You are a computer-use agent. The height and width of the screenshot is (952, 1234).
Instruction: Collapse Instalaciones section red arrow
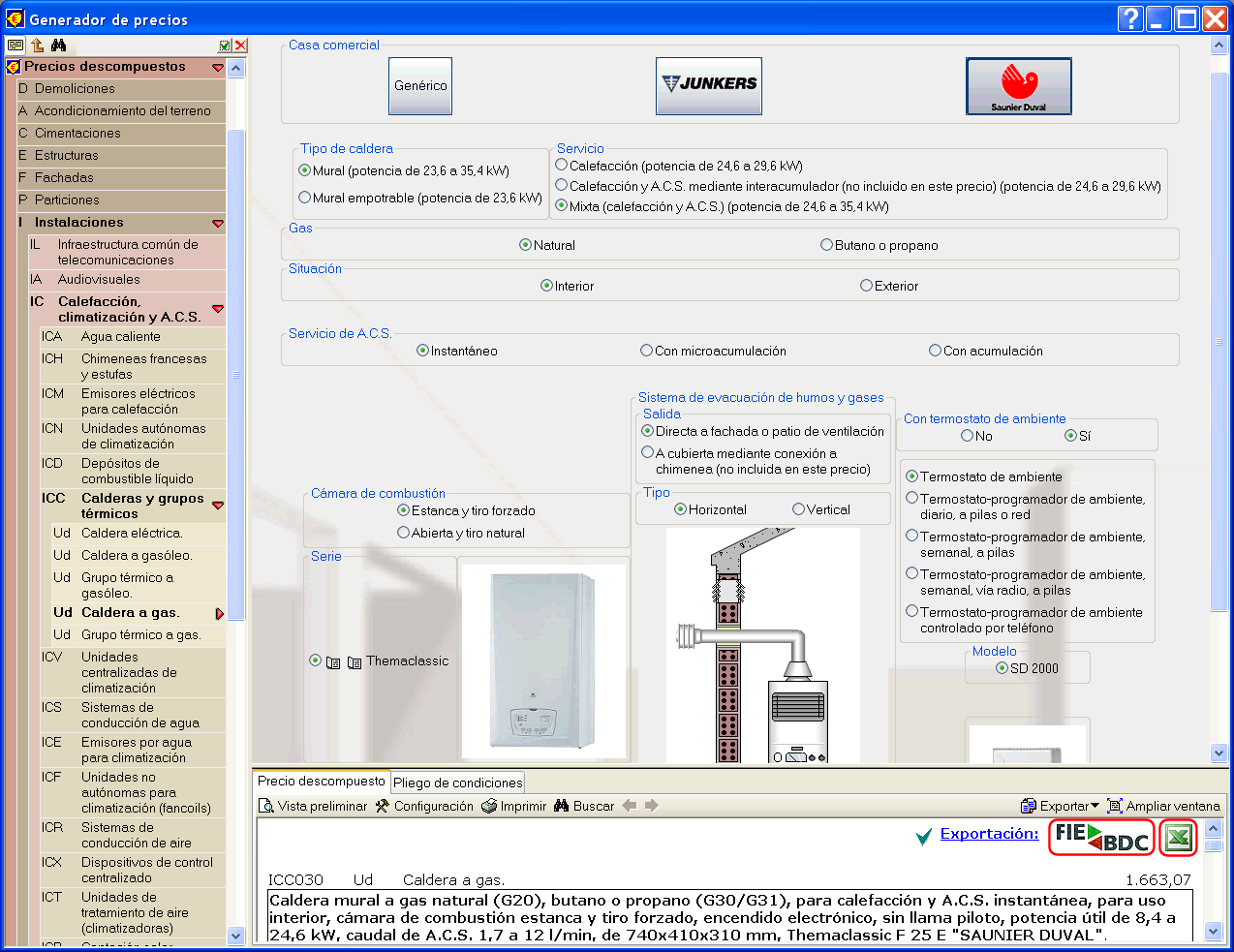[x=218, y=224]
